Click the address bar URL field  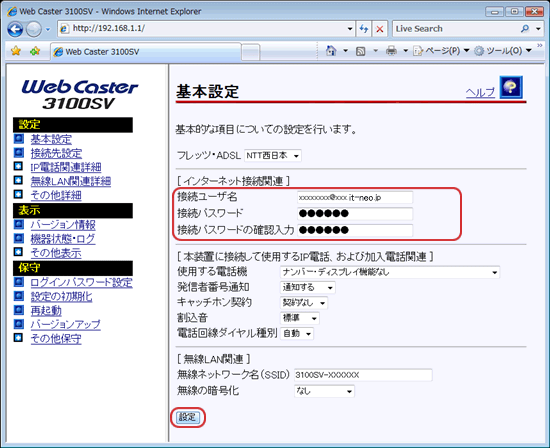click(x=203, y=28)
